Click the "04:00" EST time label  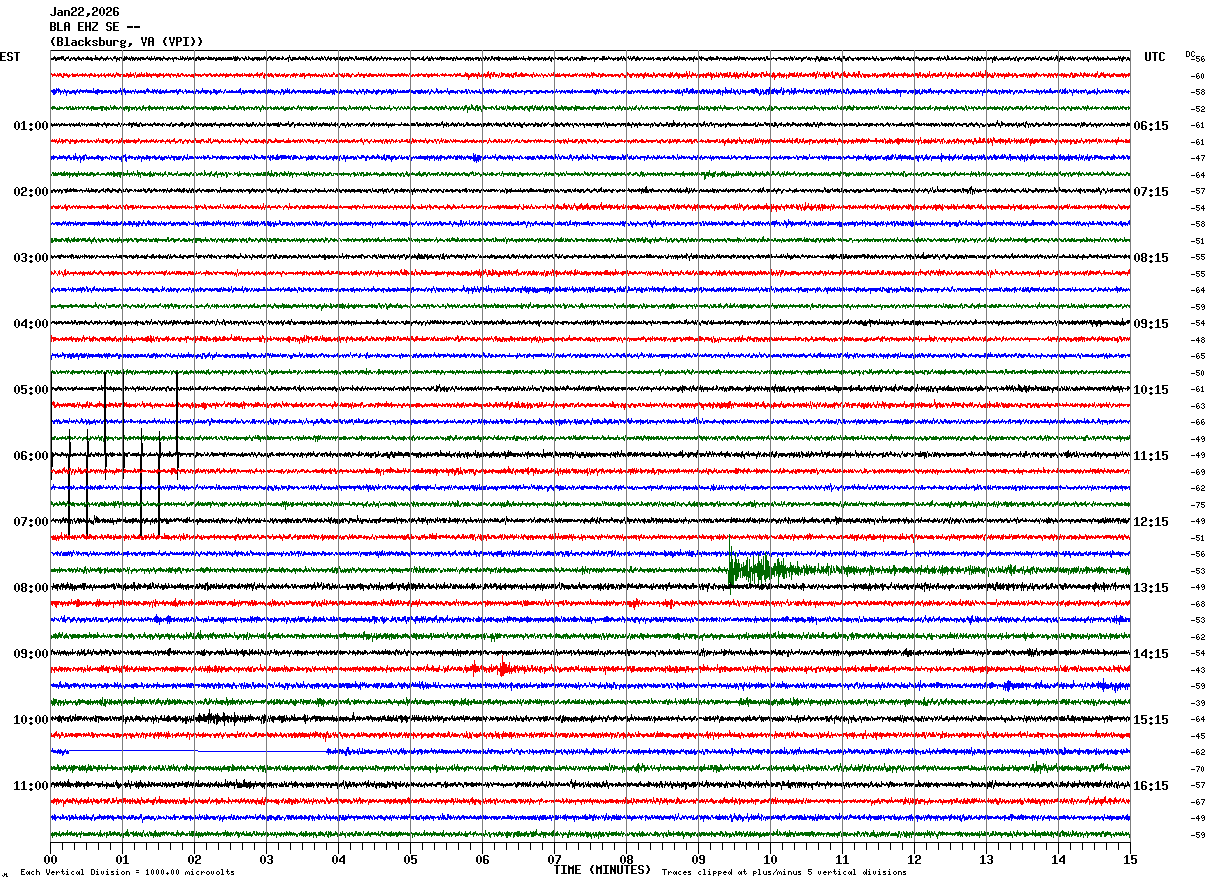[x=30, y=324]
